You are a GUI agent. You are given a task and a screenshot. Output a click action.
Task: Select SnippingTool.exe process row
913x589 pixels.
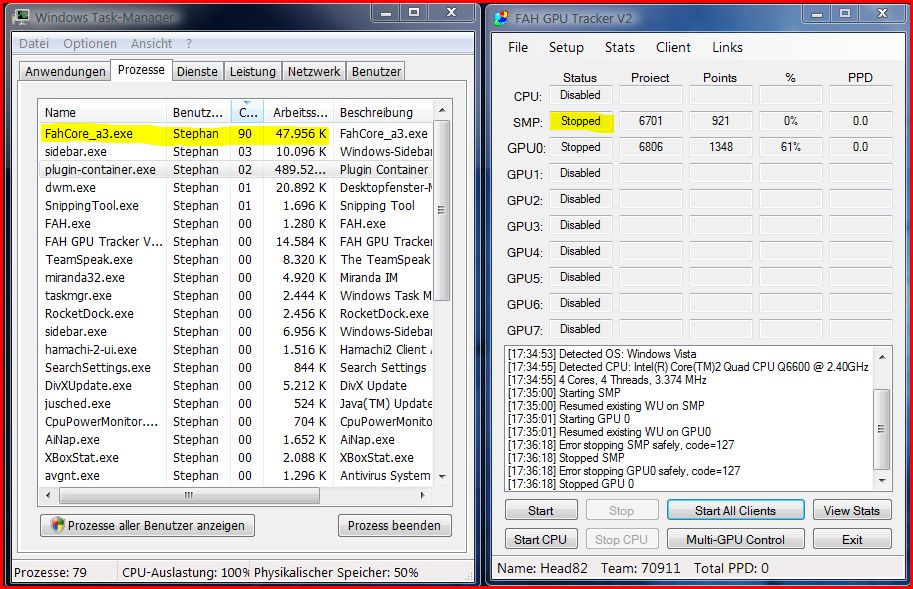coord(236,205)
